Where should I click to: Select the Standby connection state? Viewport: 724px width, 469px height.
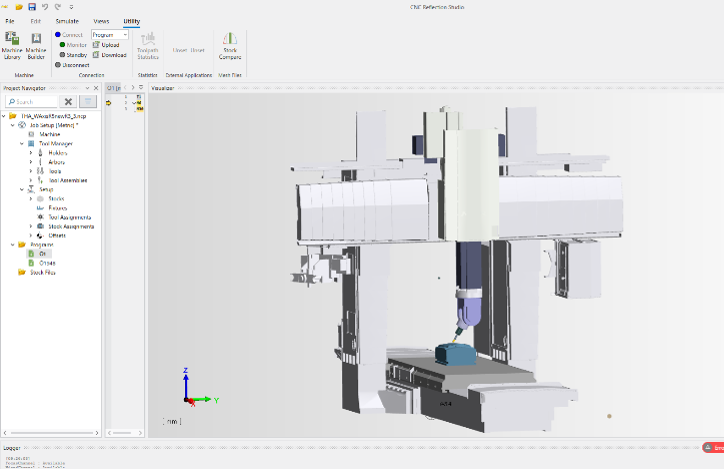coord(73,55)
